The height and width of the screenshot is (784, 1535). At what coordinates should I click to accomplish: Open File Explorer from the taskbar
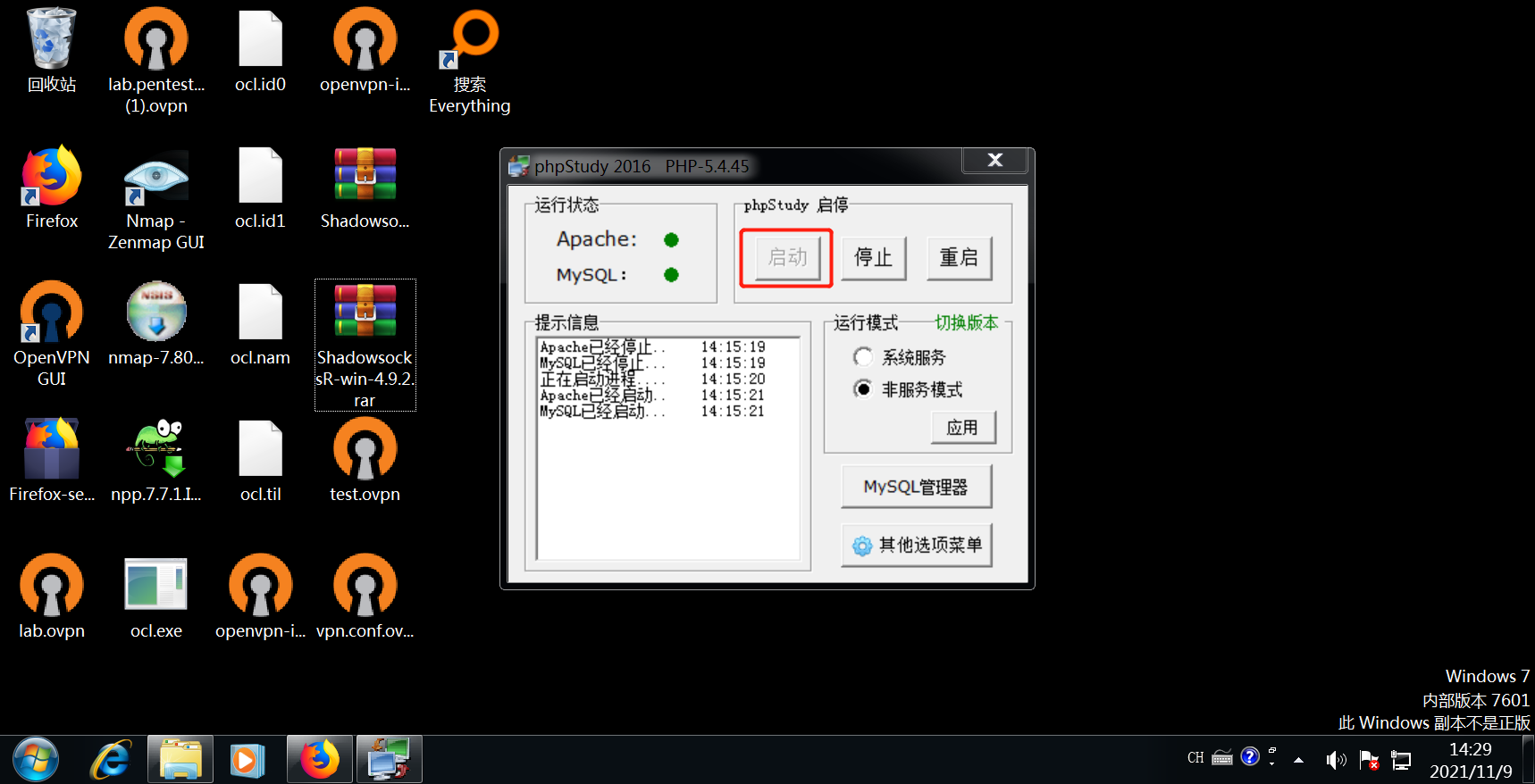pos(180,760)
